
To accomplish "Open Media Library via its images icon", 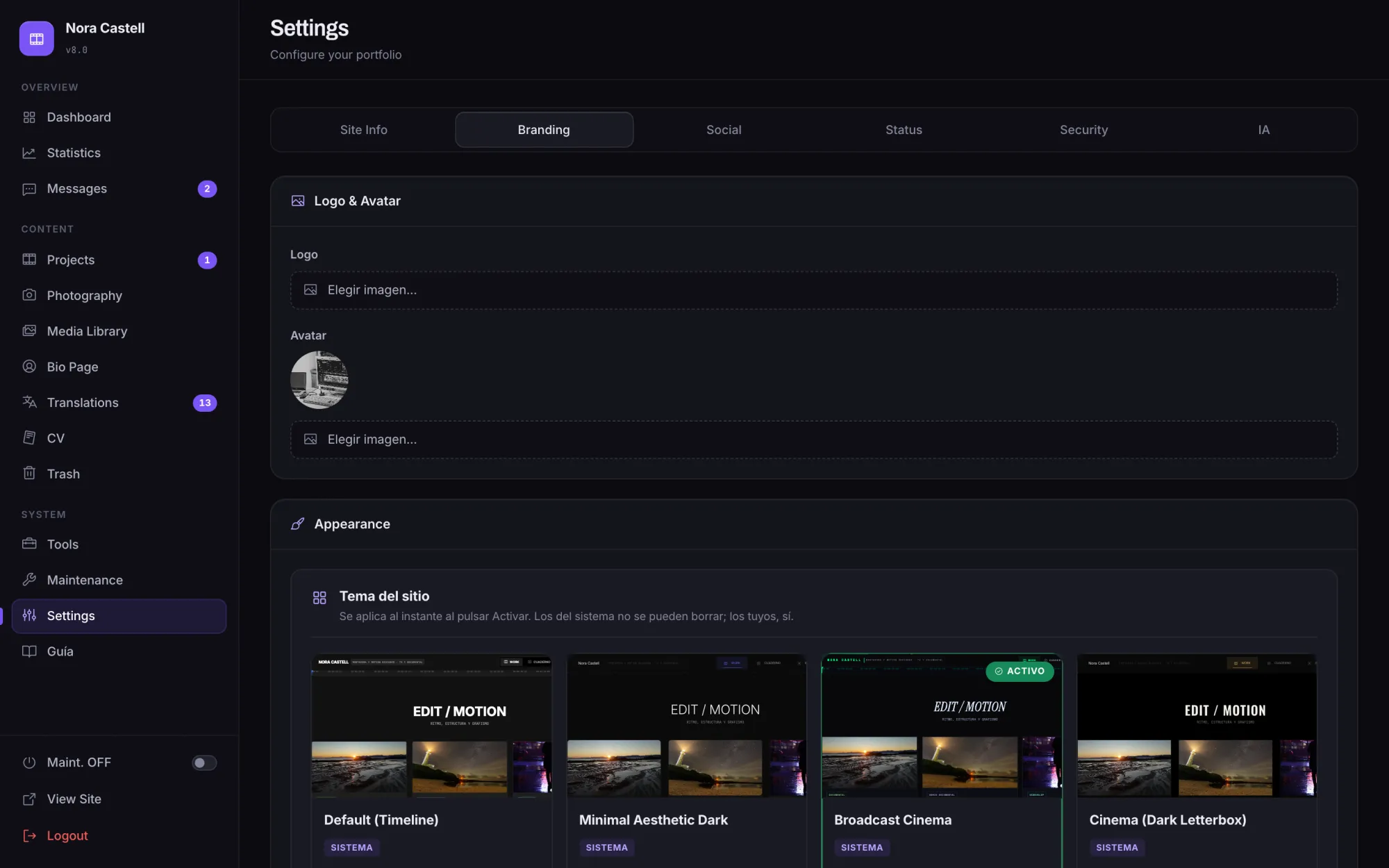I will click(29, 331).
